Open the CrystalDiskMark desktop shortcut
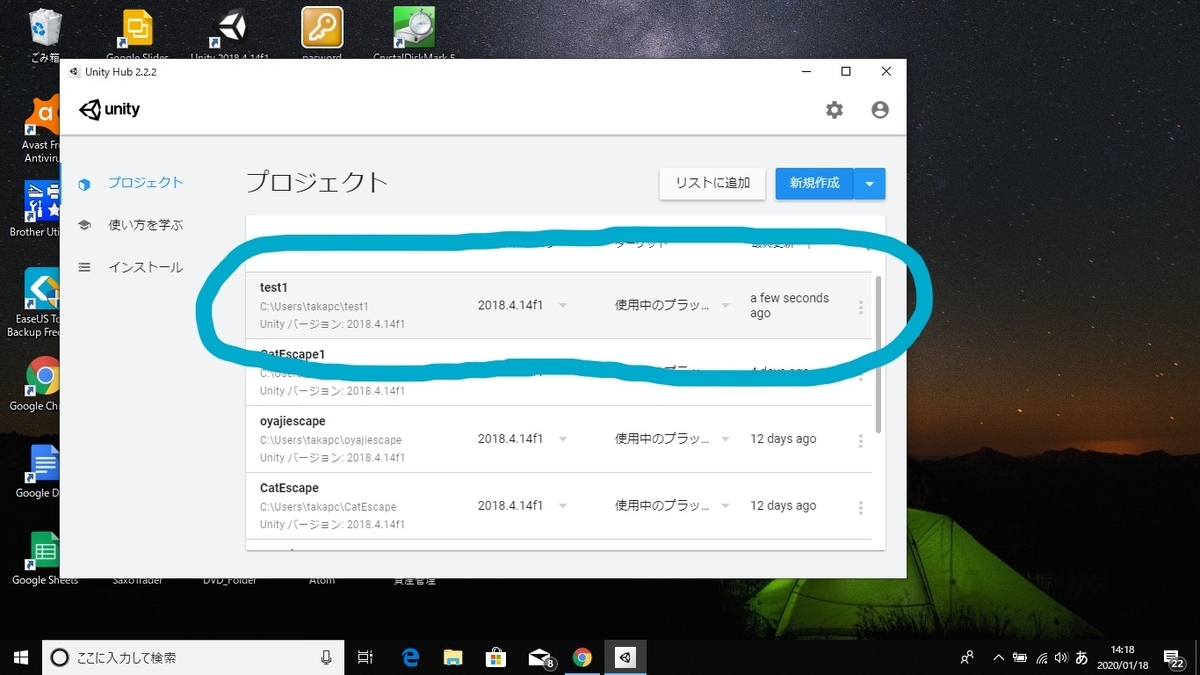Image resolution: width=1200 pixels, height=675 pixels. click(414, 35)
